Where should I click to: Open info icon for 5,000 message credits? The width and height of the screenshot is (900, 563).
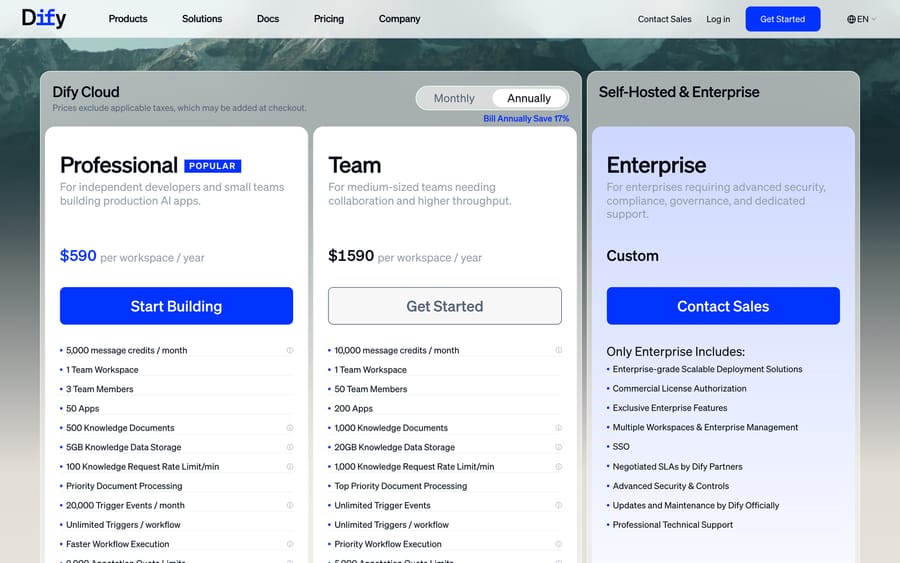290,350
